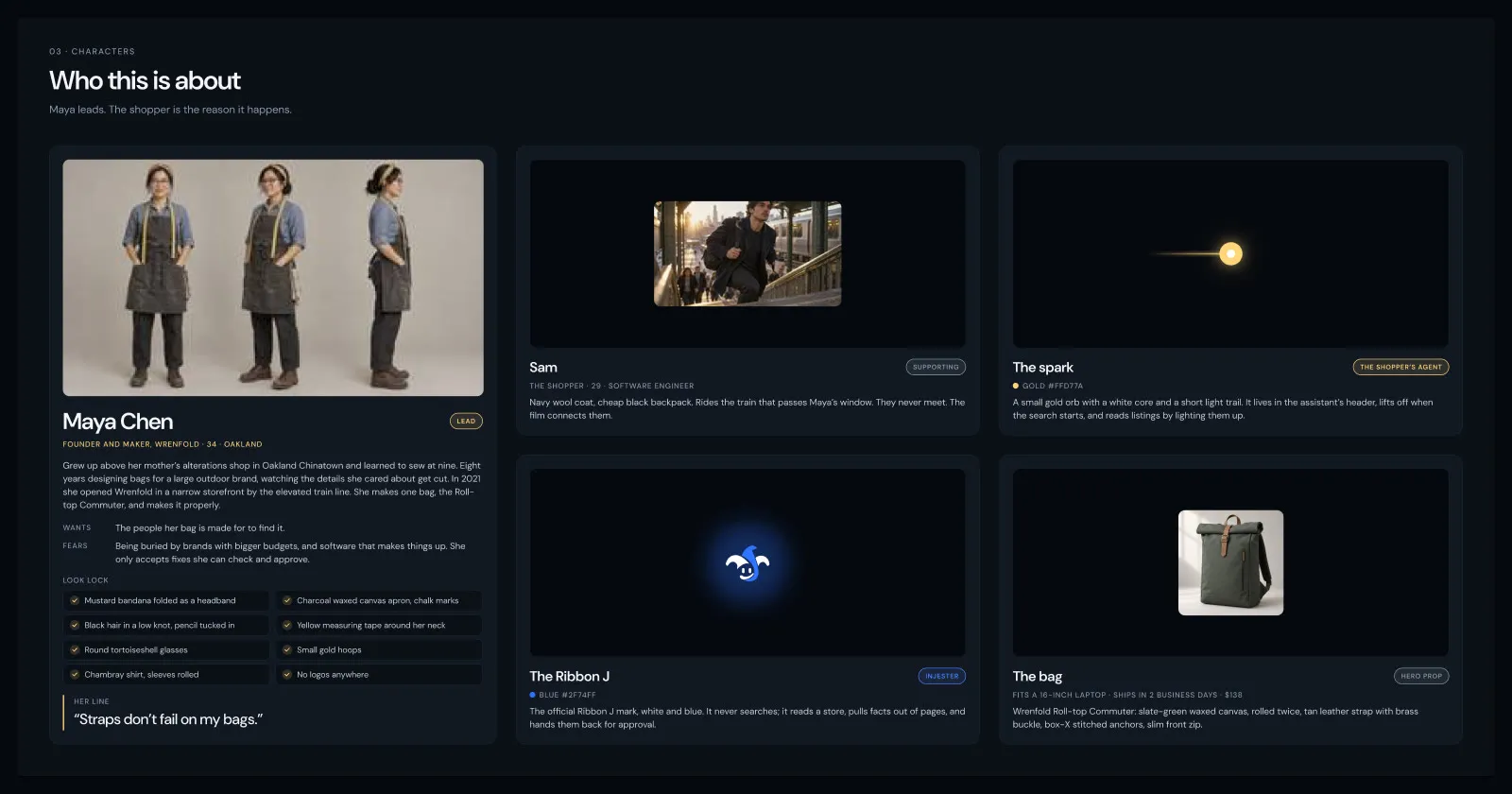Click the 'LOOK LOCK' label

tap(86, 580)
